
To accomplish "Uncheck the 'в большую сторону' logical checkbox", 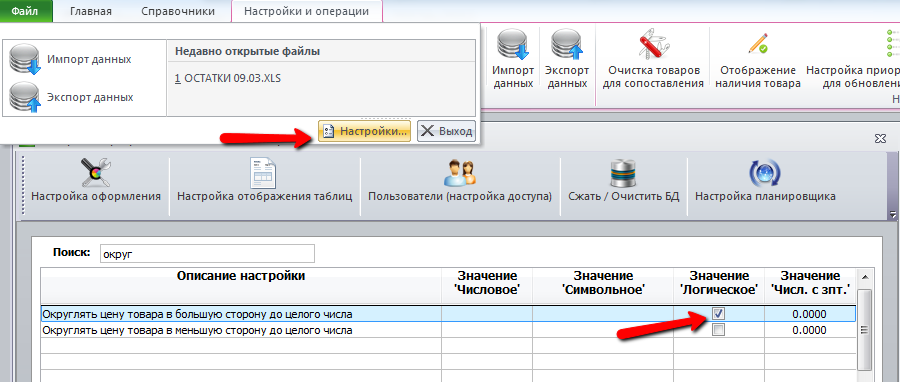I will click(x=718, y=314).
